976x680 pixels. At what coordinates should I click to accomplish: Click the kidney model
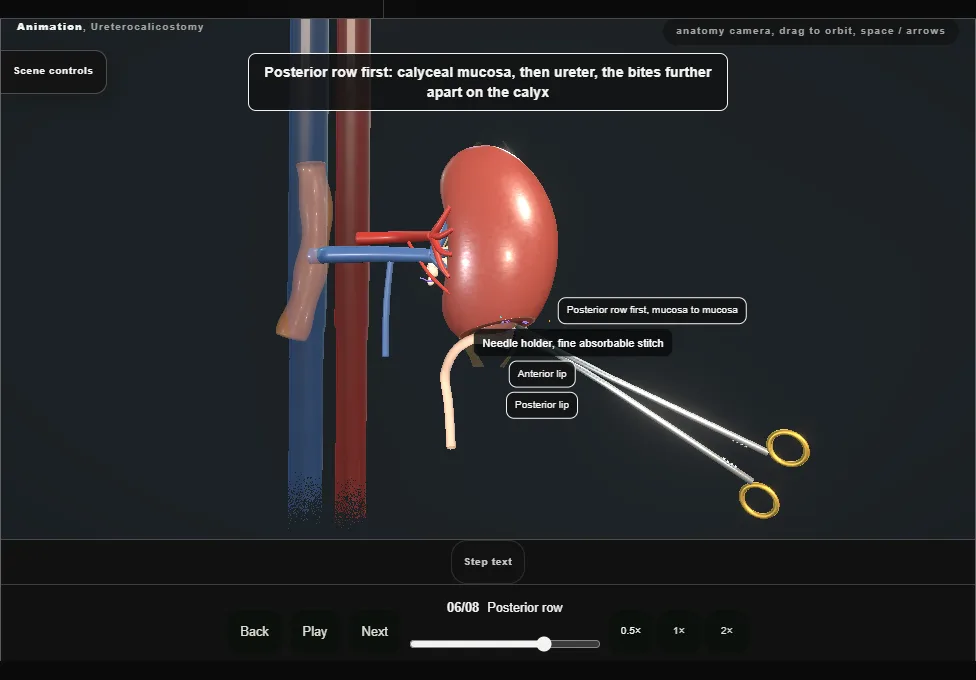click(x=499, y=240)
